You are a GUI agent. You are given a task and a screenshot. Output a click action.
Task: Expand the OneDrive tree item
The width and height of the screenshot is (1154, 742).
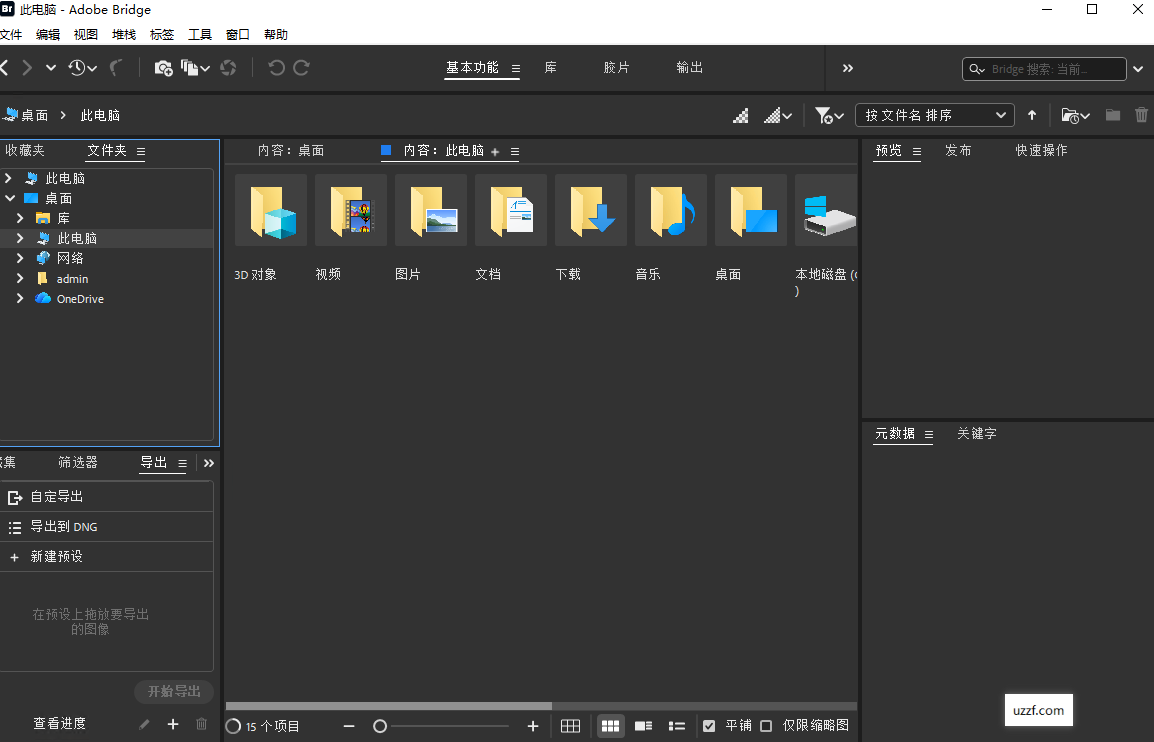[x=18, y=298]
